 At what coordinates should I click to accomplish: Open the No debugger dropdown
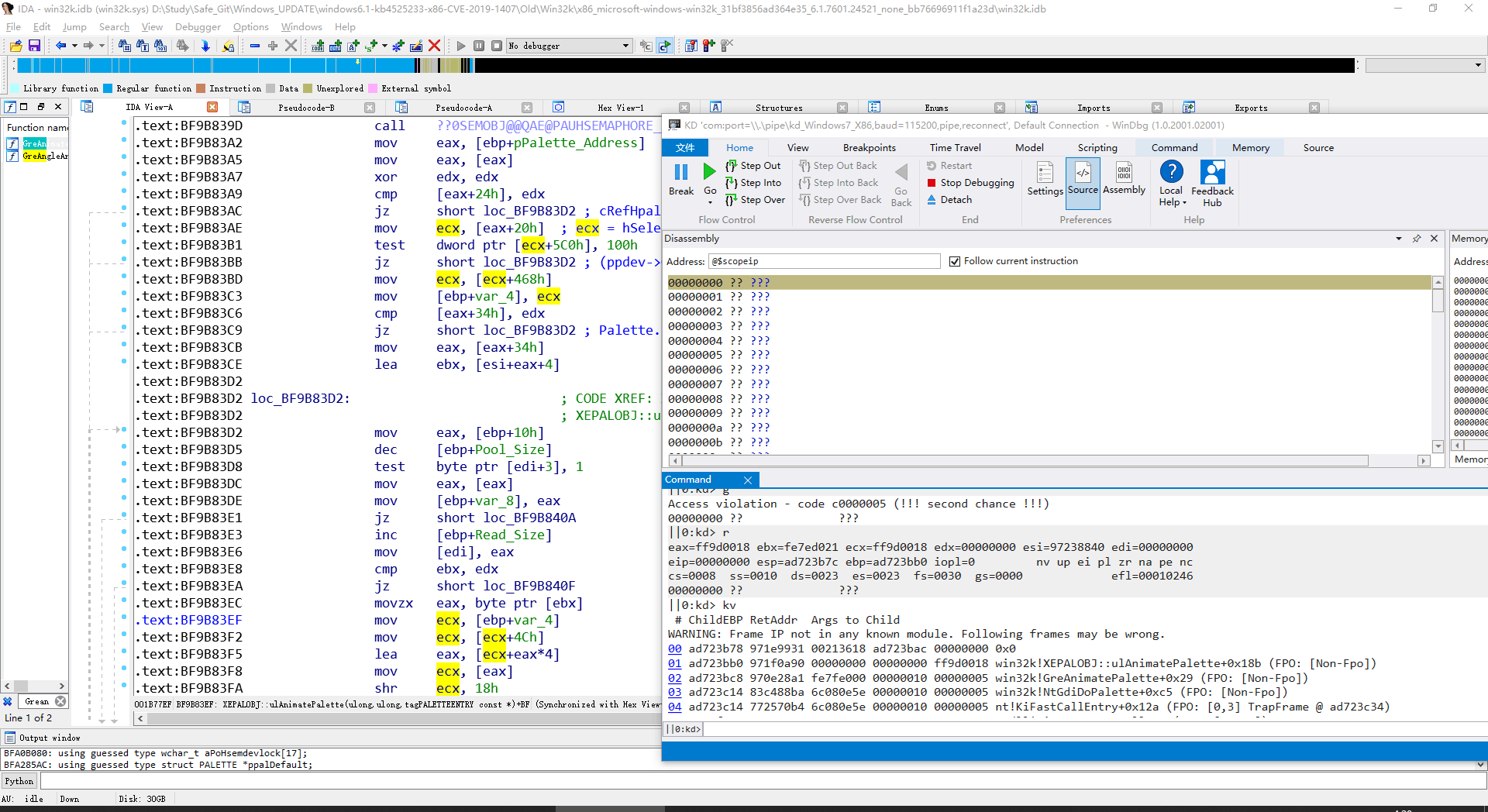point(625,46)
